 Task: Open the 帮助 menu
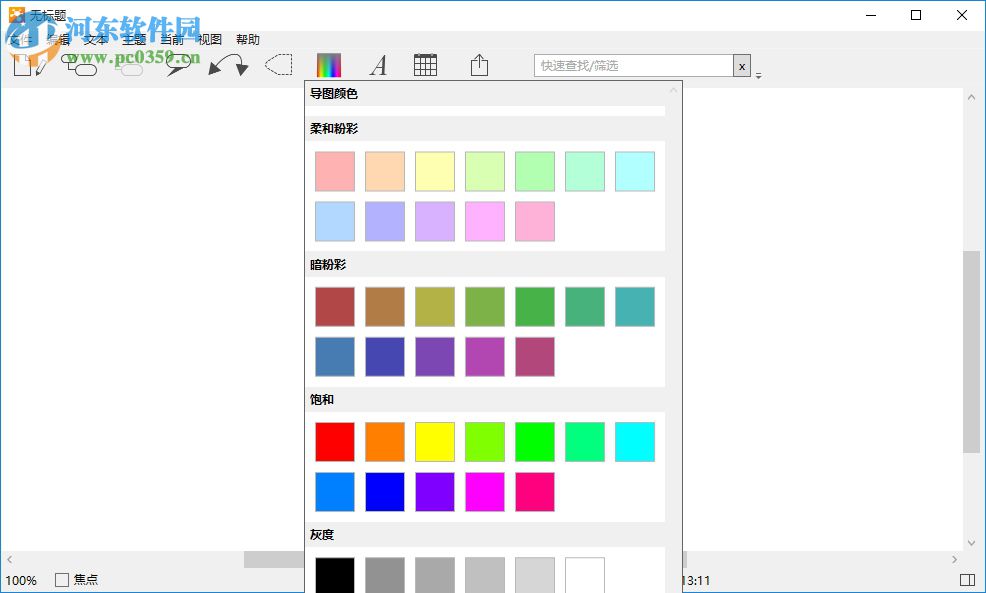248,39
